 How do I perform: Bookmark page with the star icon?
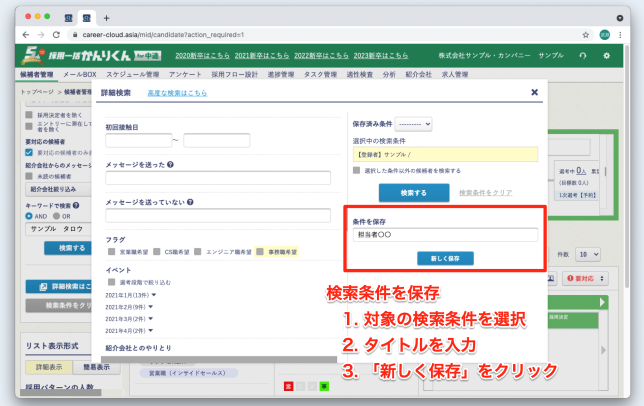(584, 34)
